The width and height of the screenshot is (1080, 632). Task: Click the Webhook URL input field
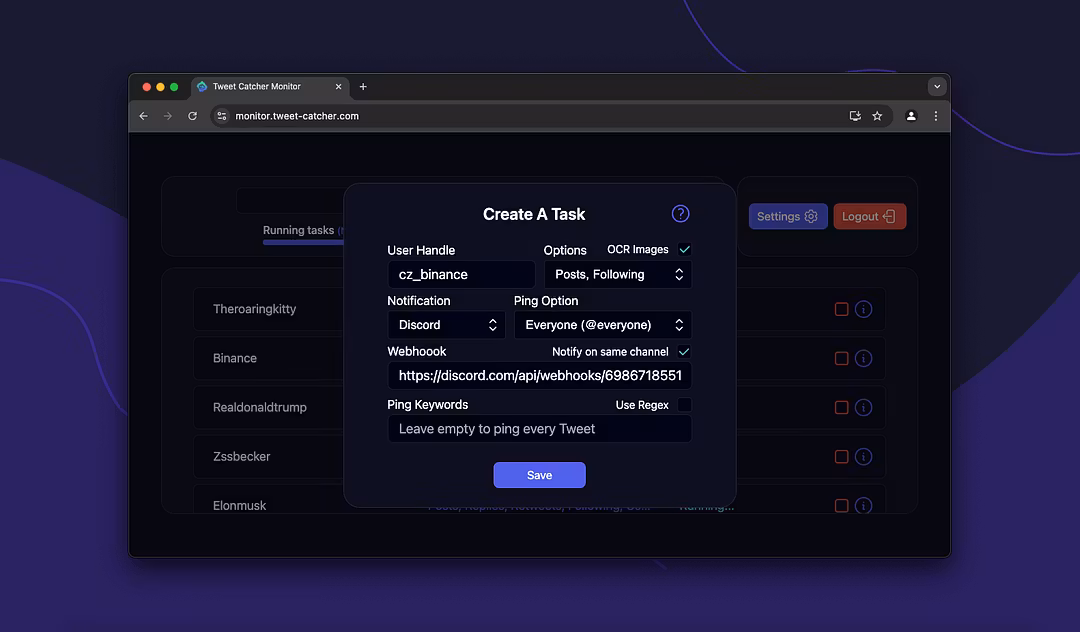coord(539,375)
